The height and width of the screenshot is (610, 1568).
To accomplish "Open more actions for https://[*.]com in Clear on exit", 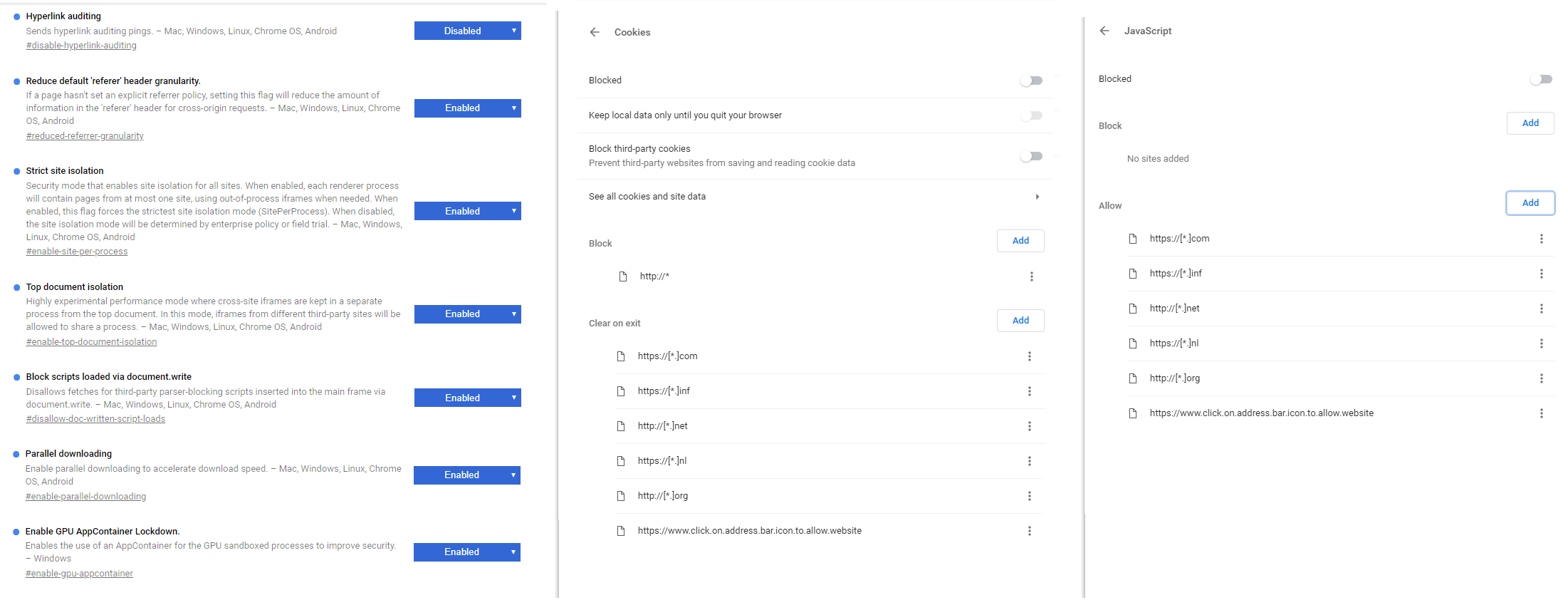I will coord(1029,356).
